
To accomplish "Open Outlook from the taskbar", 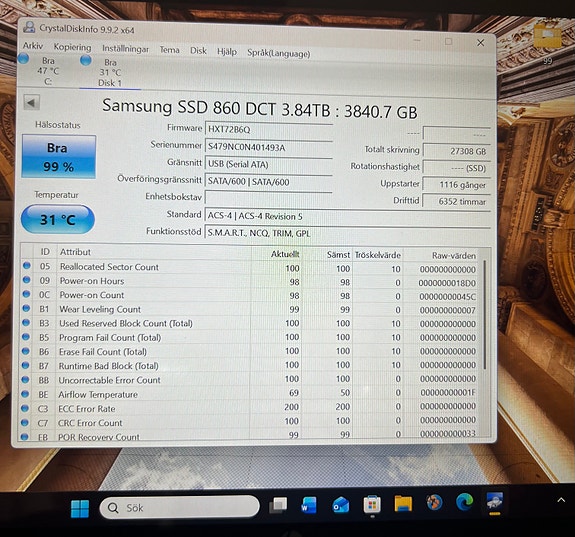I will (340, 505).
